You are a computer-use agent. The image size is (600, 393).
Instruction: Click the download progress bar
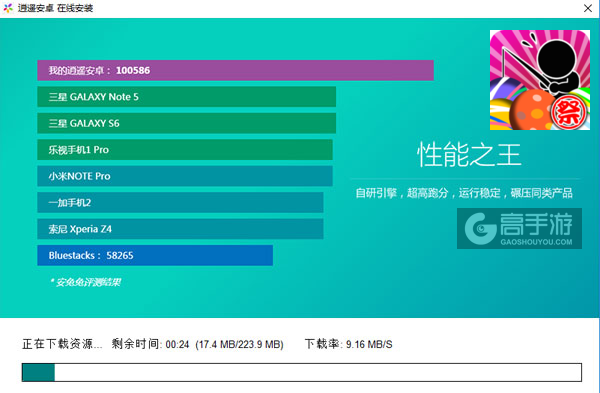click(x=302, y=372)
